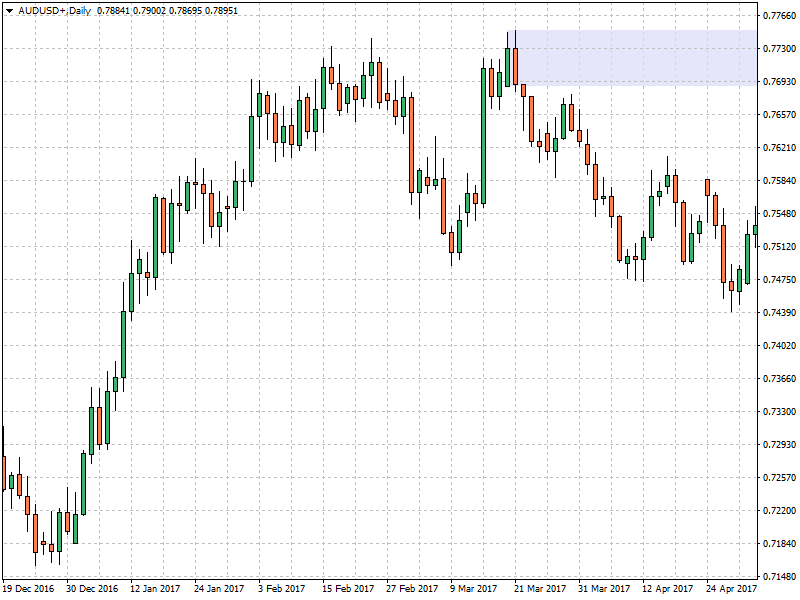Click the 24 Apr 2017 date label

[728, 589]
